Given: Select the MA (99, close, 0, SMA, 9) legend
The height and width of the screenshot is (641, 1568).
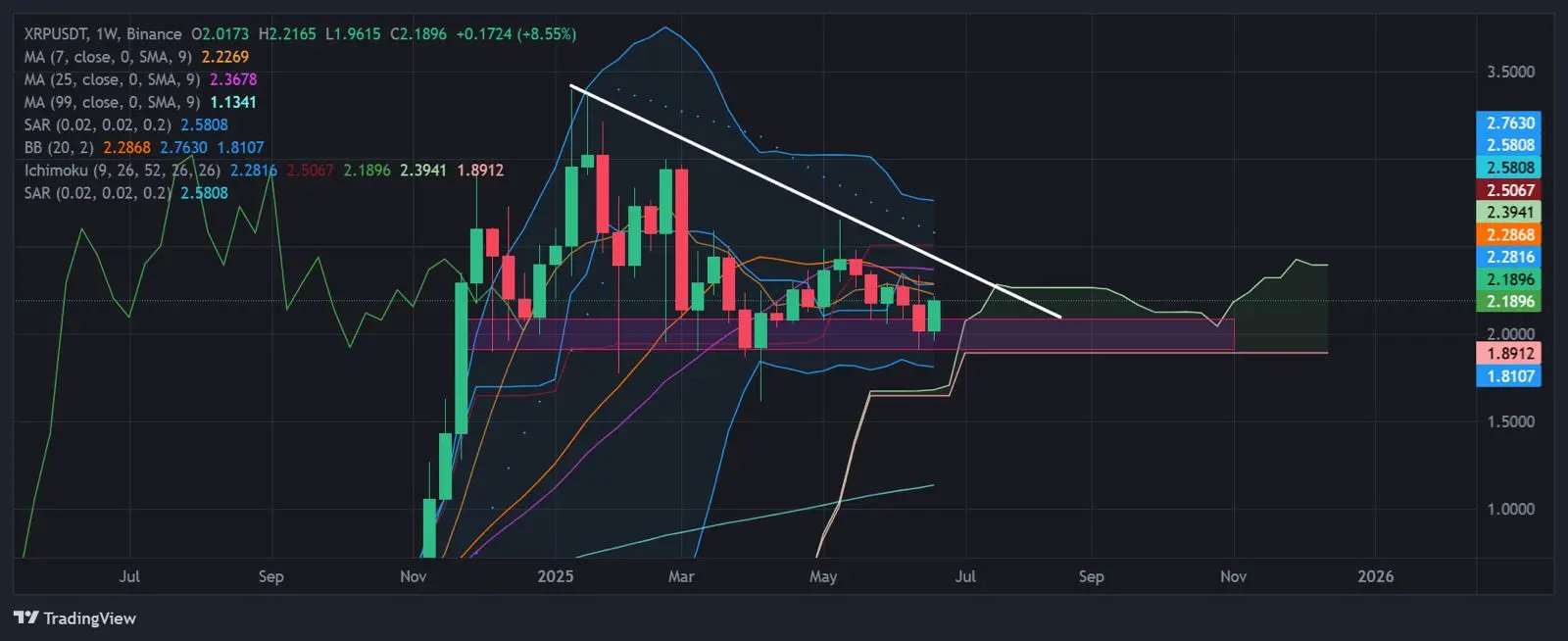Looking at the screenshot, I should click(112, 102).
